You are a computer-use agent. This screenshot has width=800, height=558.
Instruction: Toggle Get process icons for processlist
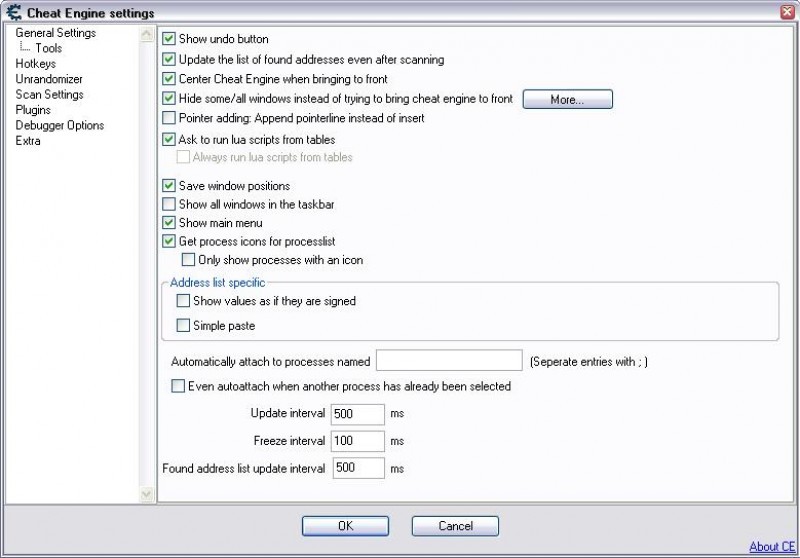coord(168,241)
